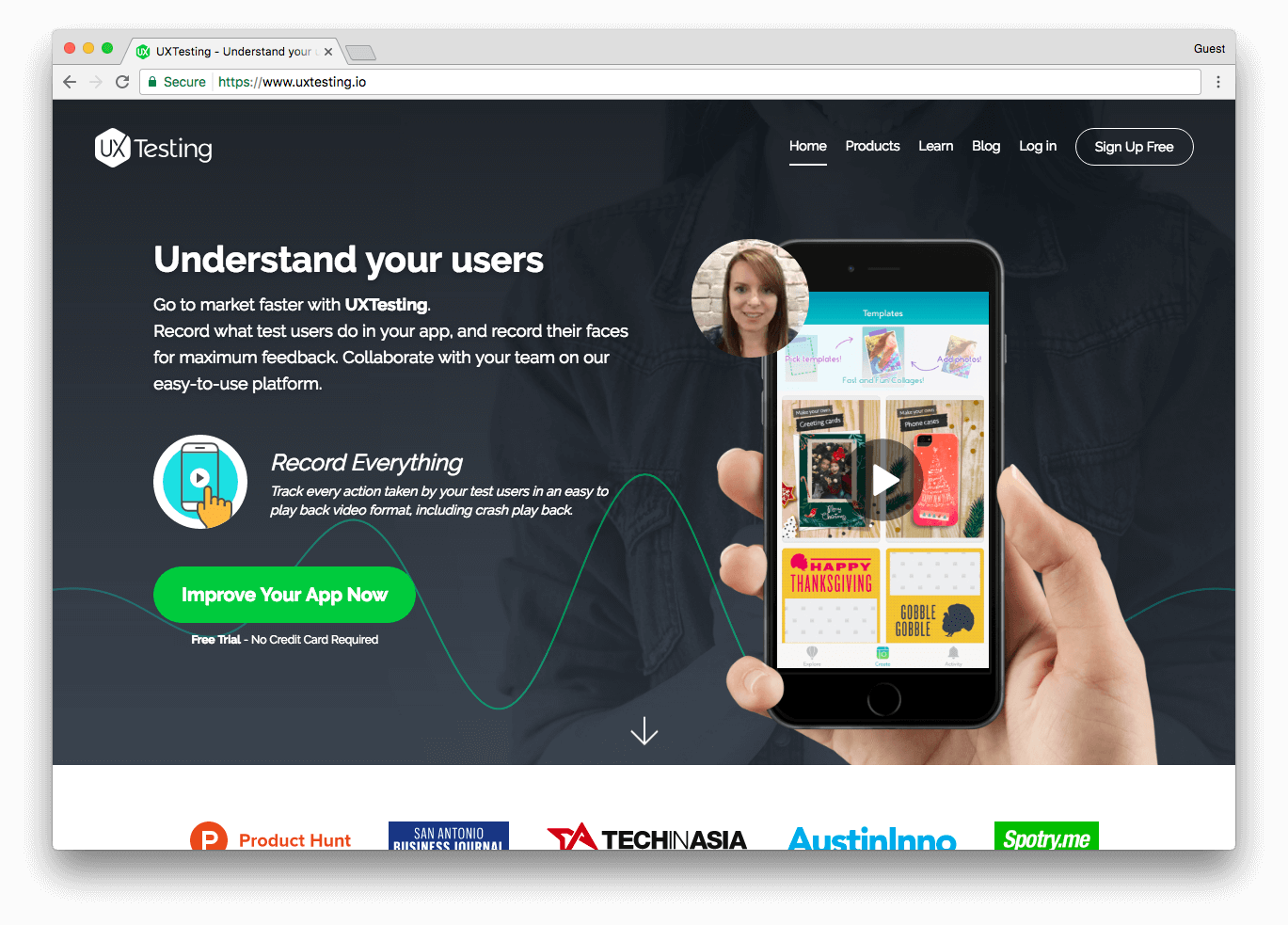Click the Log in link
Screen dimensions: 1288x925
1038,146
